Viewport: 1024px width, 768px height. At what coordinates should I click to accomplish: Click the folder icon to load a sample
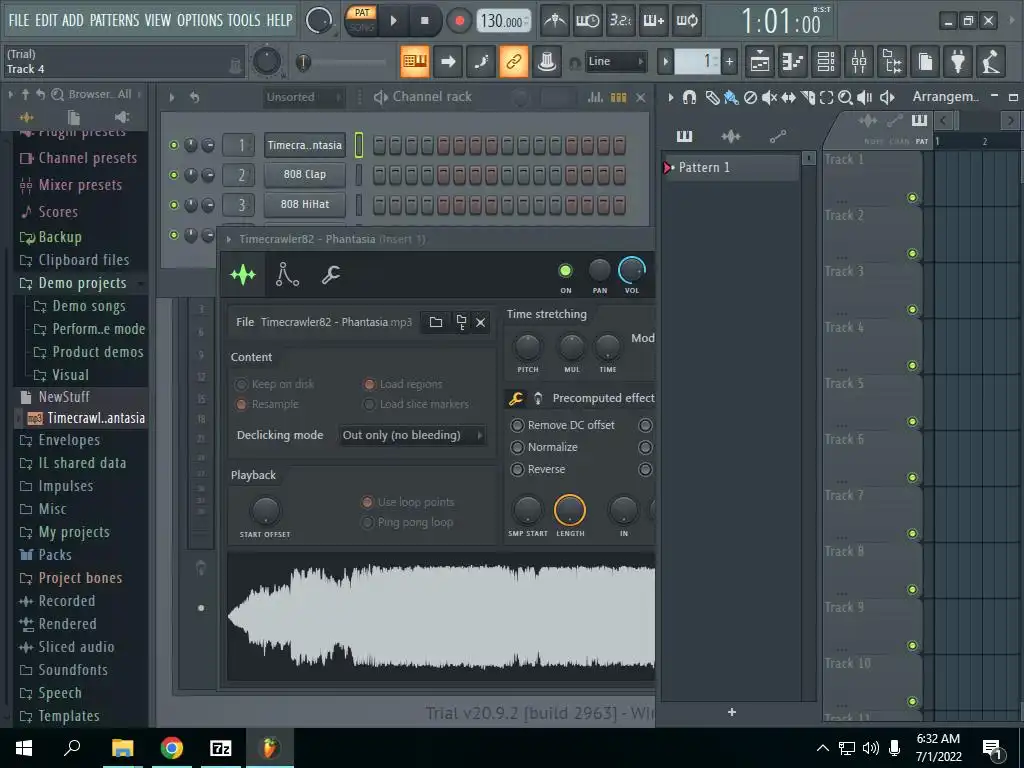click(436, 322)
